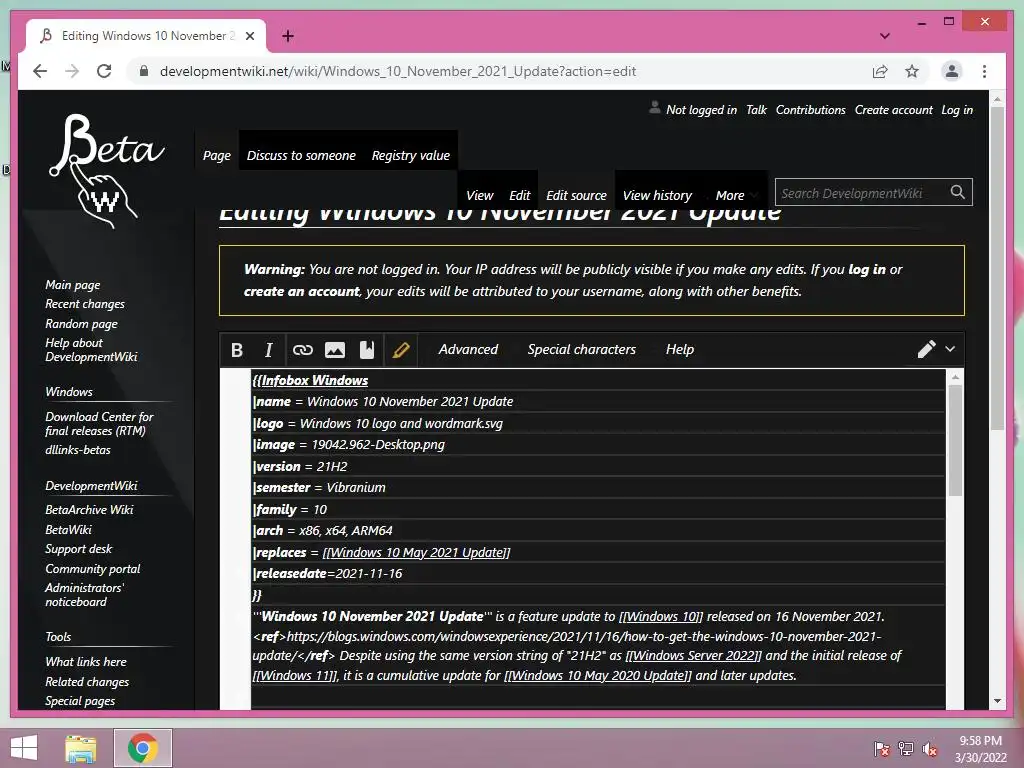Click the Beta wiki logo
The image size is (1024, 768).
106,172
